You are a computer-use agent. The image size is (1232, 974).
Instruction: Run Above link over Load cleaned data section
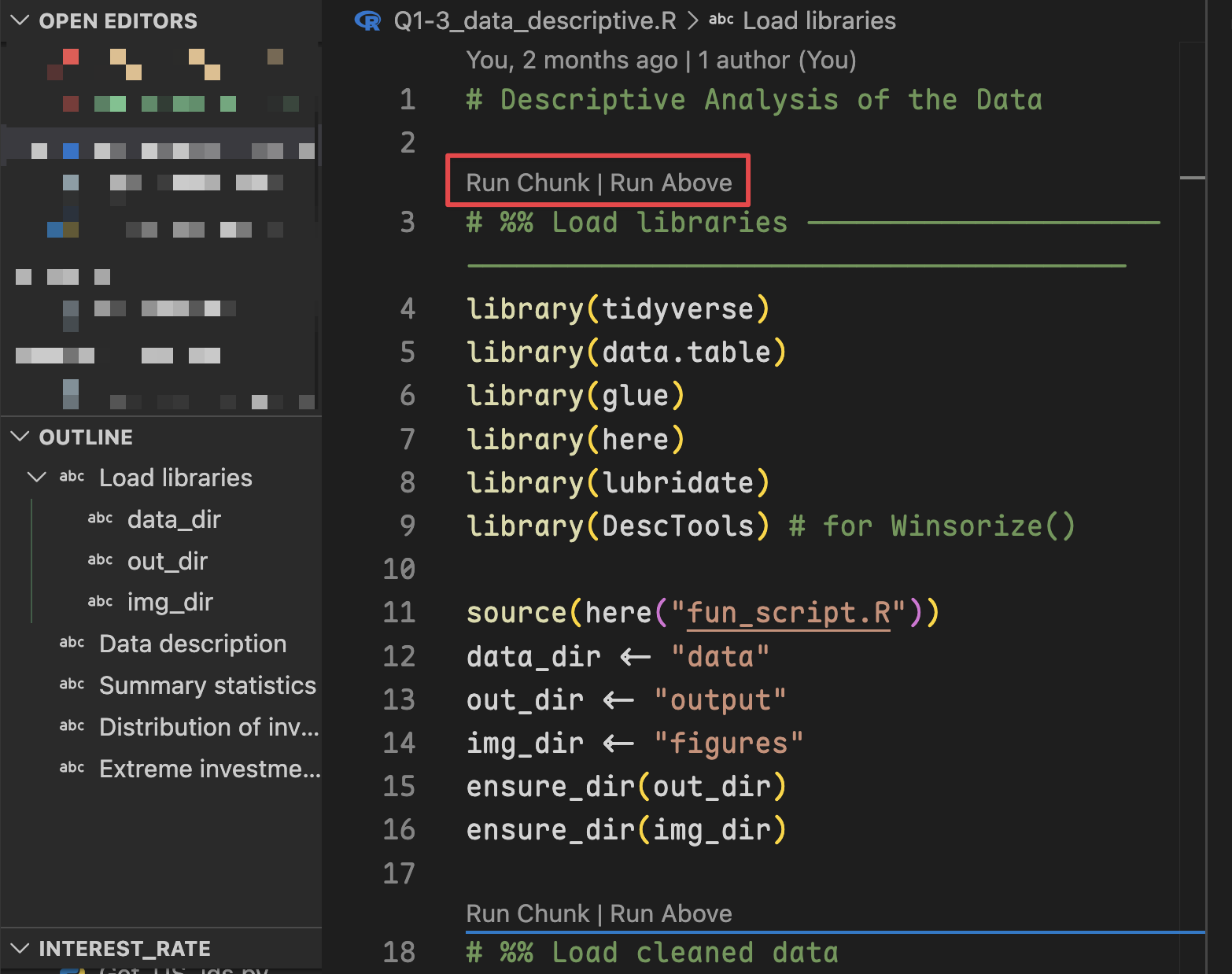671,913
